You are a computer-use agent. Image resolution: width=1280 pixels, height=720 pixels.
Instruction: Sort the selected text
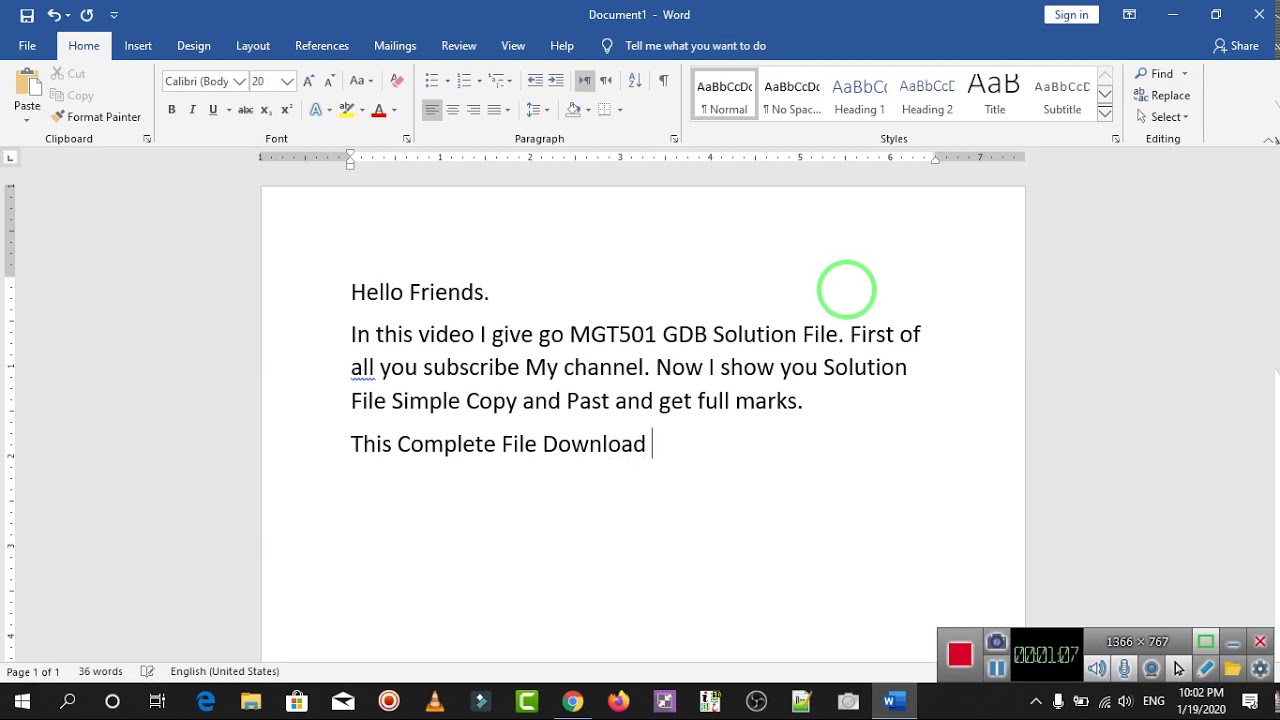pyautogui.click(x=634, y=81)
